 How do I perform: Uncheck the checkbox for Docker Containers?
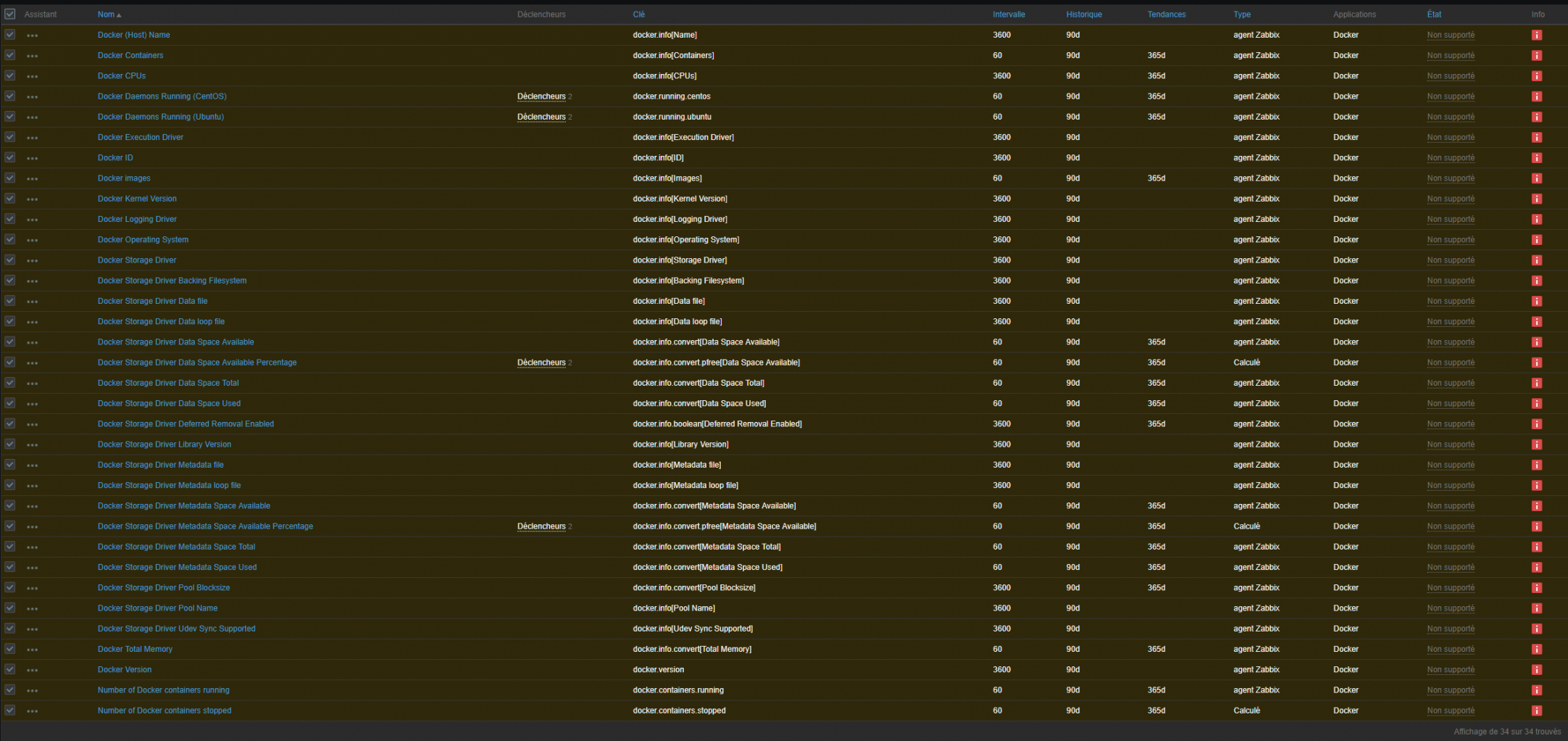pos(10,55)
